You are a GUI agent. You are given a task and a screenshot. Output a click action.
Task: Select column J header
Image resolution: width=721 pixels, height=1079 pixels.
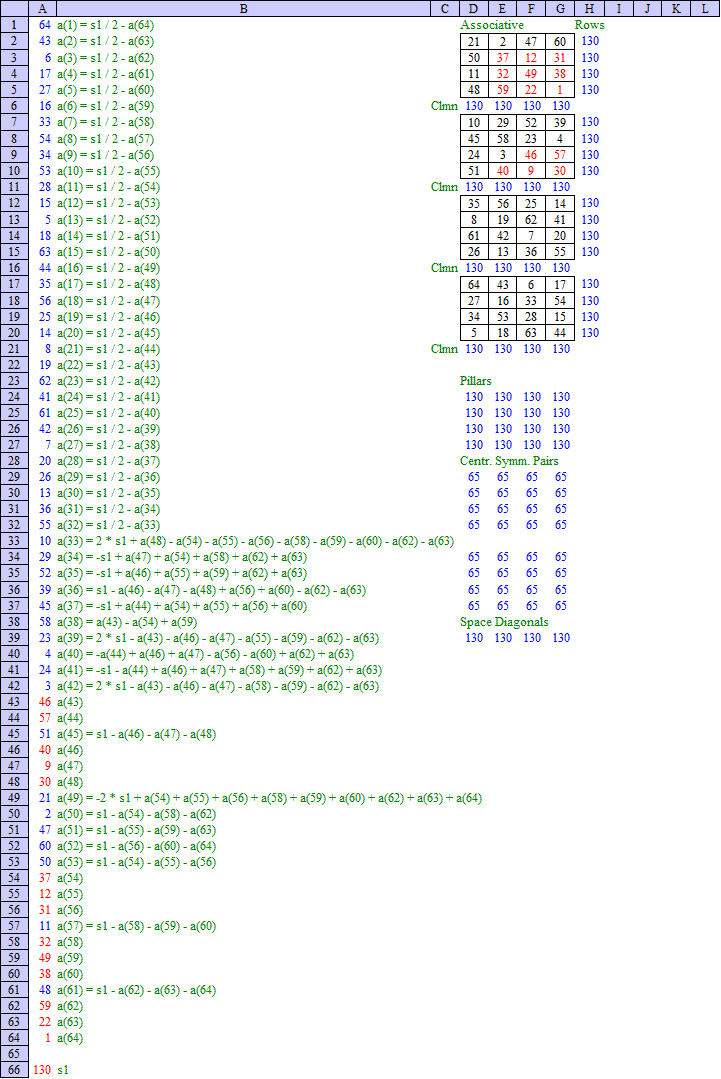(x=647, y=8)
